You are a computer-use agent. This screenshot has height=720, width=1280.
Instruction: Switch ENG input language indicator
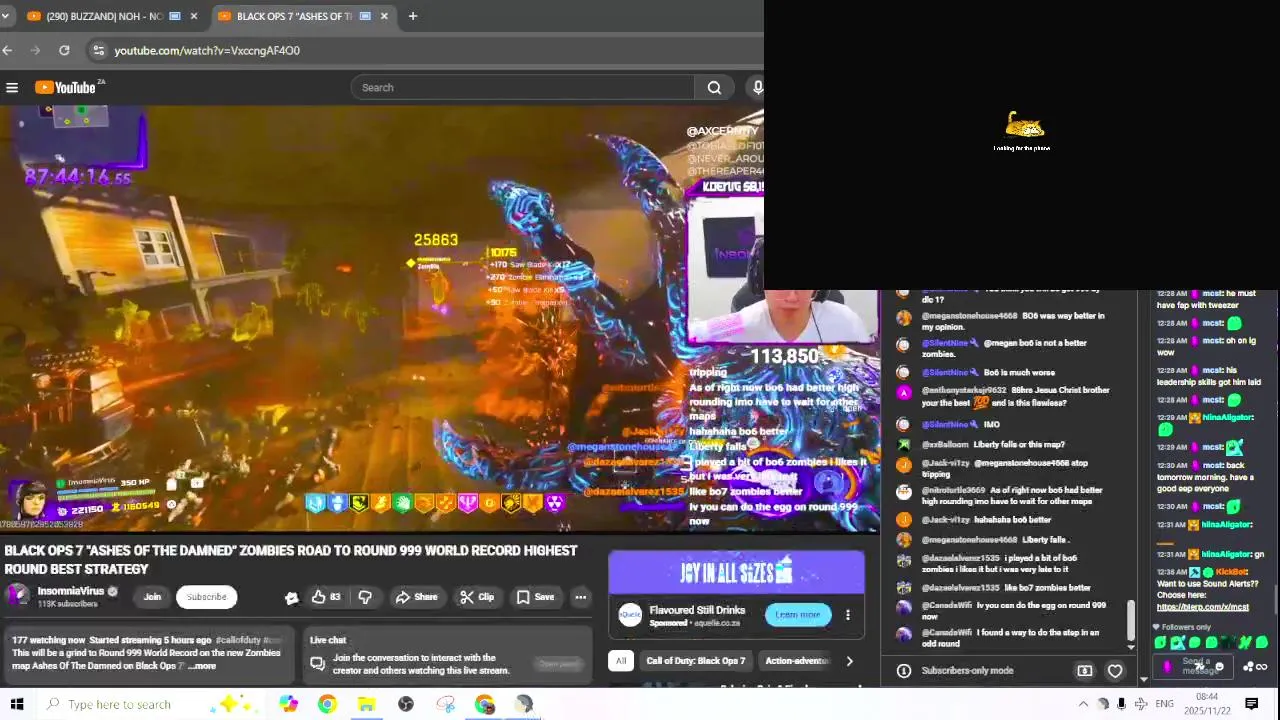1164,704
